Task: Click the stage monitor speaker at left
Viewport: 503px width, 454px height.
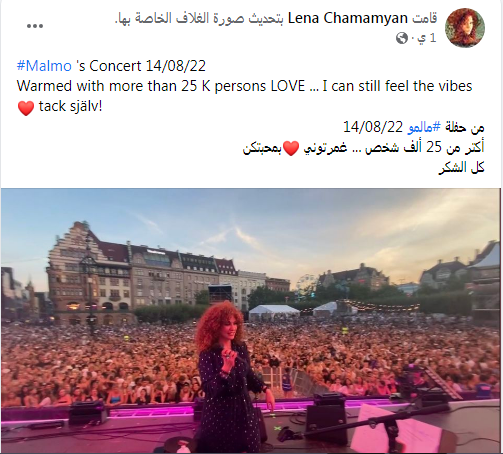Action: [88, 412]
